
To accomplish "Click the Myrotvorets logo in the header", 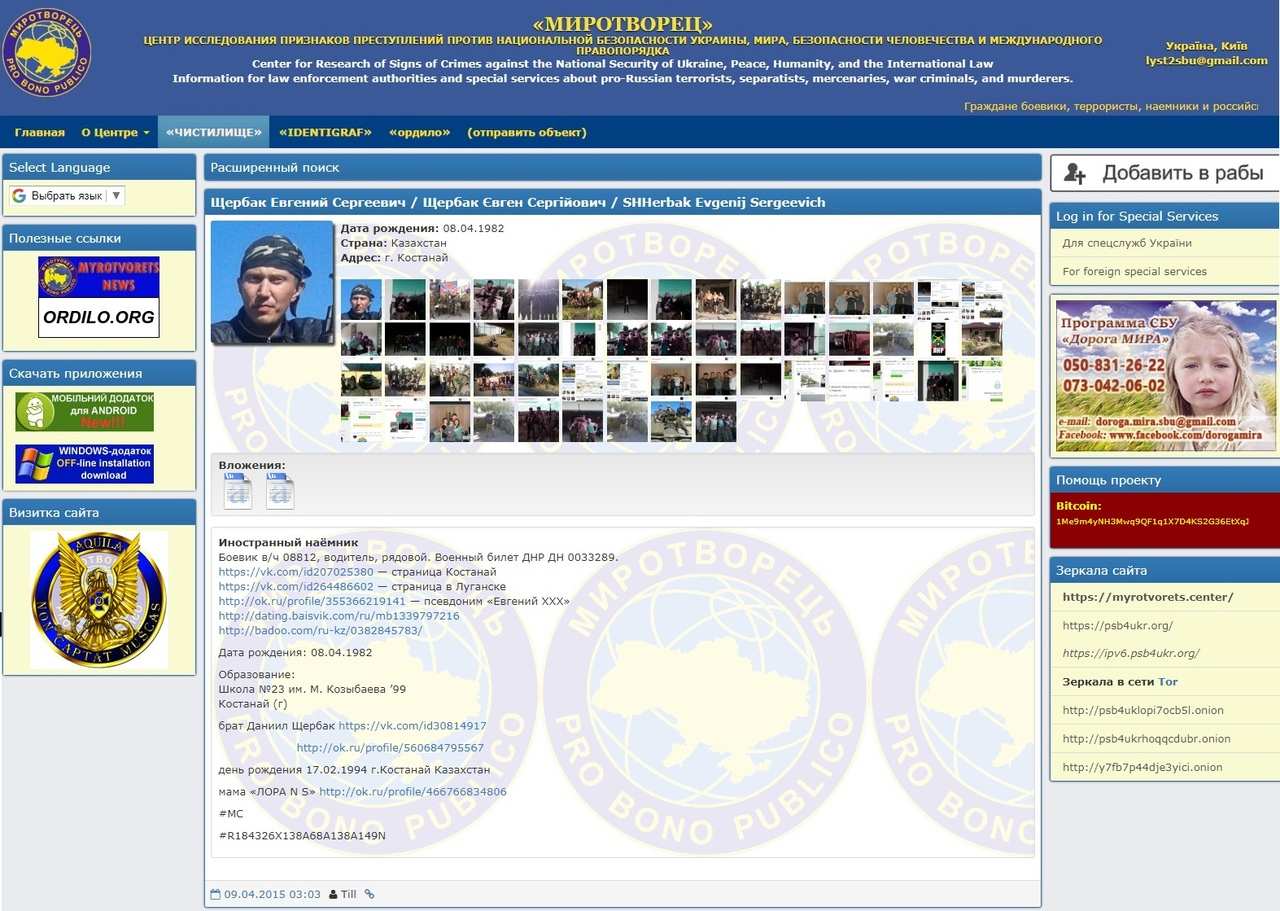I will point(47,53).
